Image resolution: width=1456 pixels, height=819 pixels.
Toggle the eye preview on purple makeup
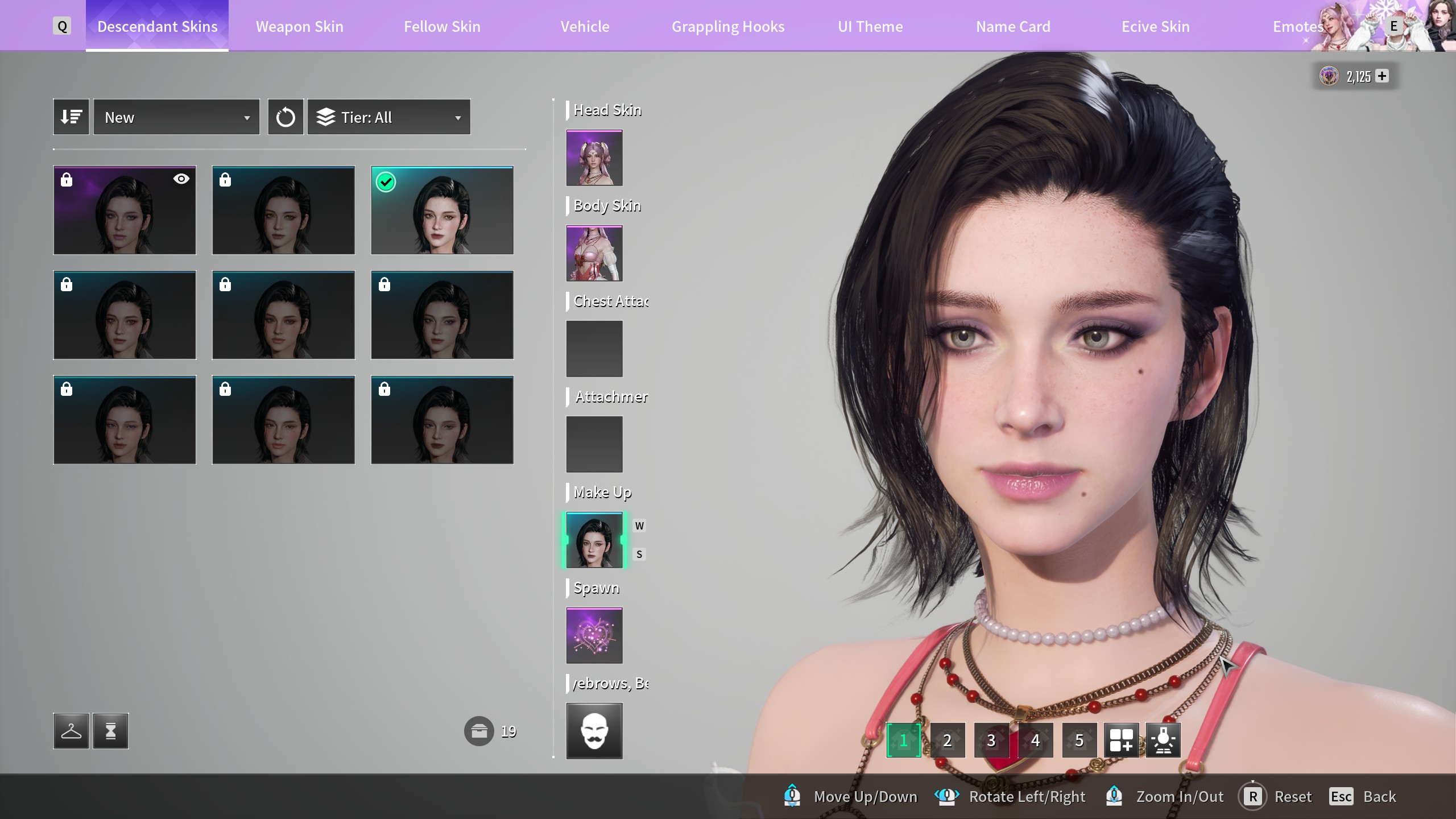click(181, 179)
